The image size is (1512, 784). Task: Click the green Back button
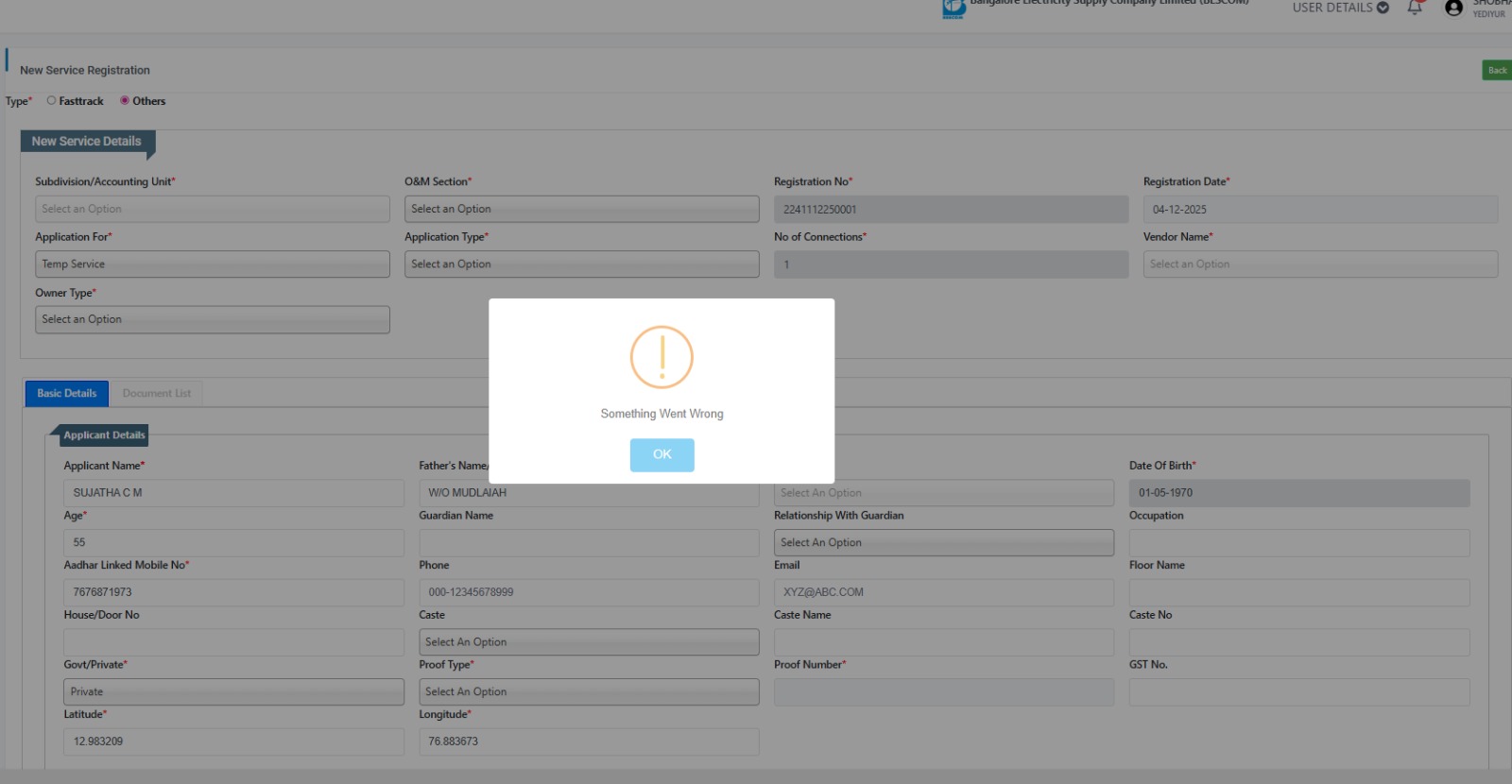1496,70
